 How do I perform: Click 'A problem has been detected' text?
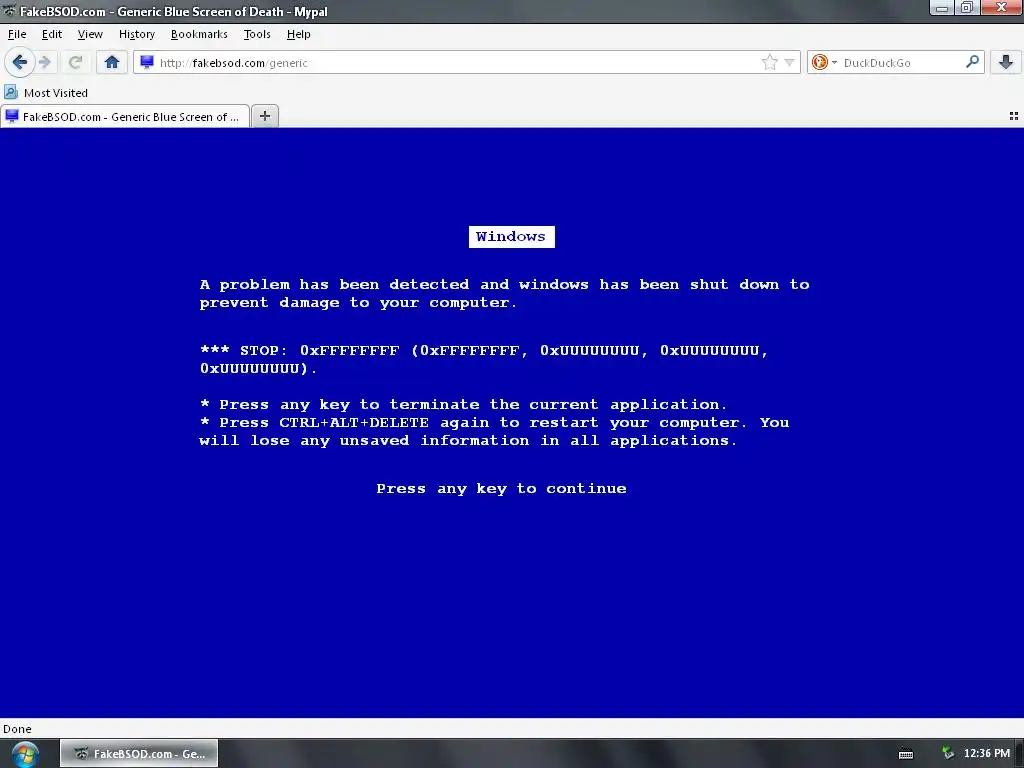tap(504, 293)
